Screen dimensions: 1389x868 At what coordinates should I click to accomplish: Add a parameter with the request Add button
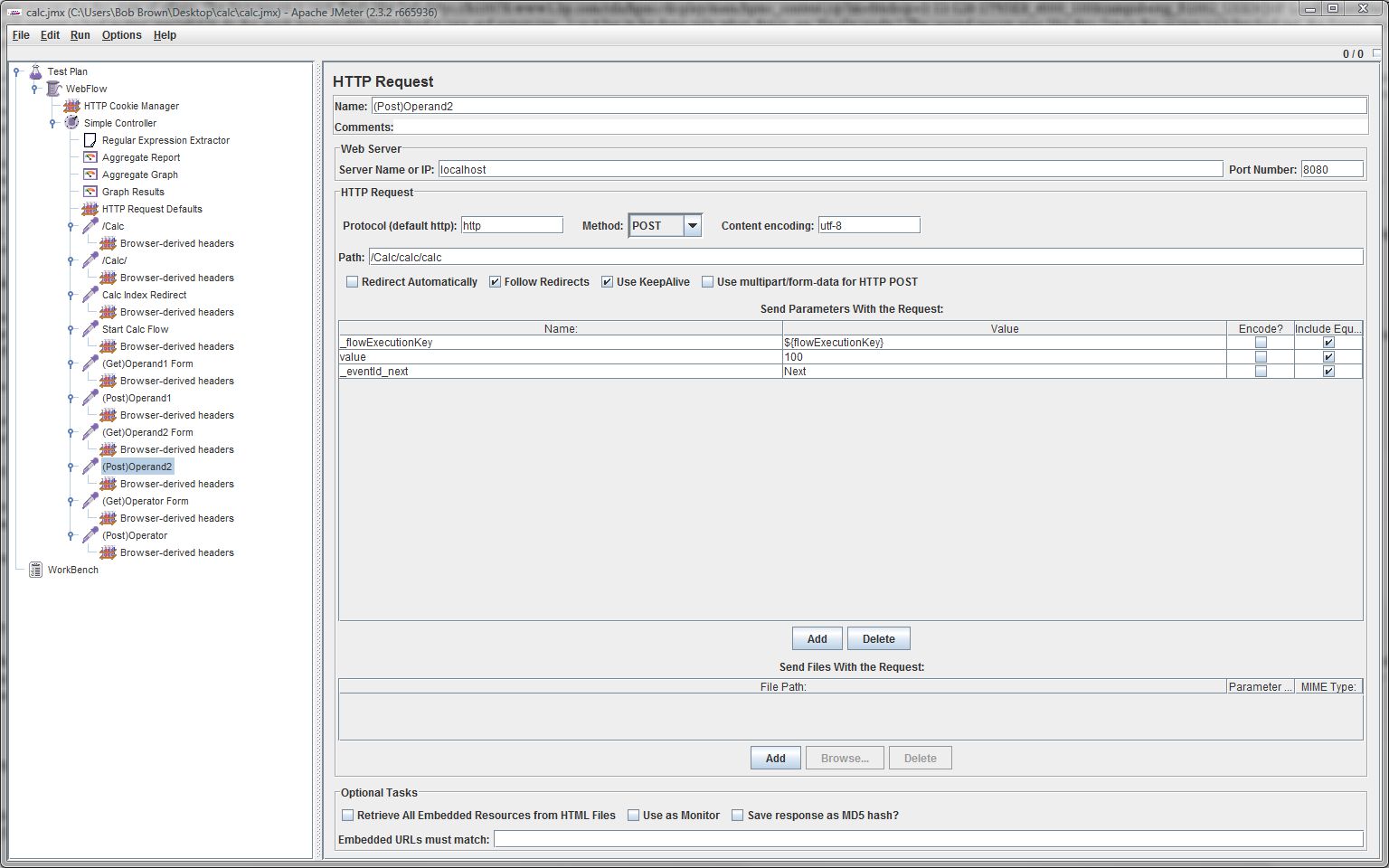817,639
